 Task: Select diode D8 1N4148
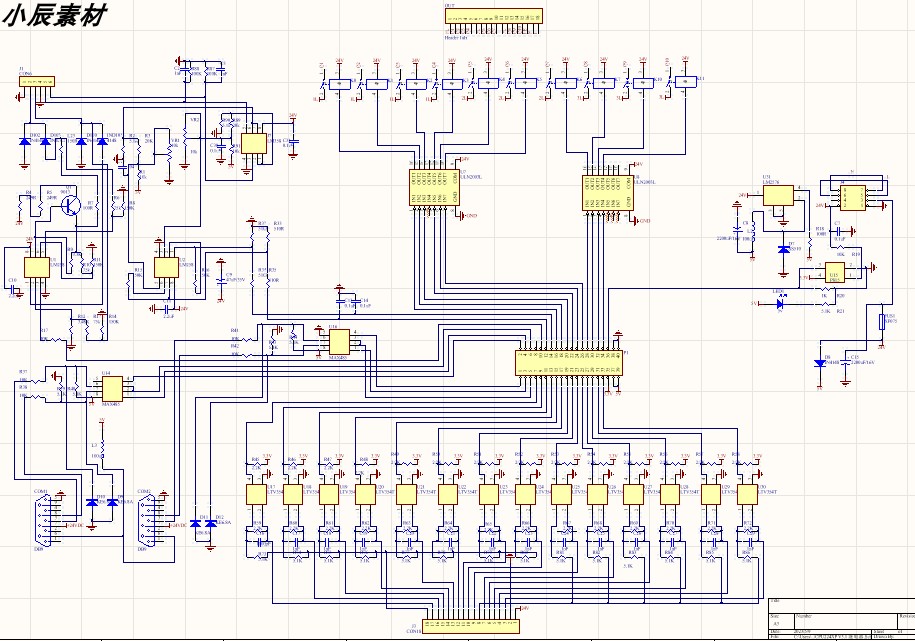820,363
